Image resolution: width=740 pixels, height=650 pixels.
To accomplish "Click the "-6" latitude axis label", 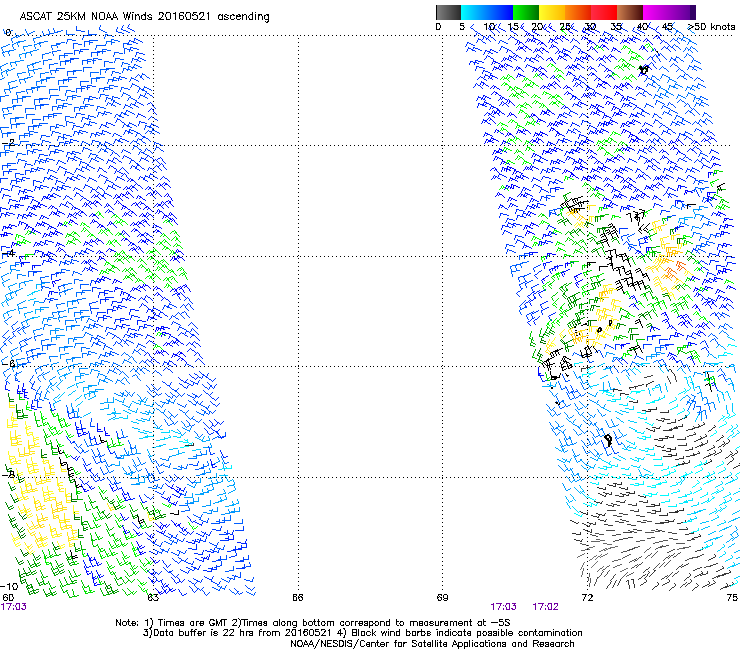I will click(x=9, y=363).
